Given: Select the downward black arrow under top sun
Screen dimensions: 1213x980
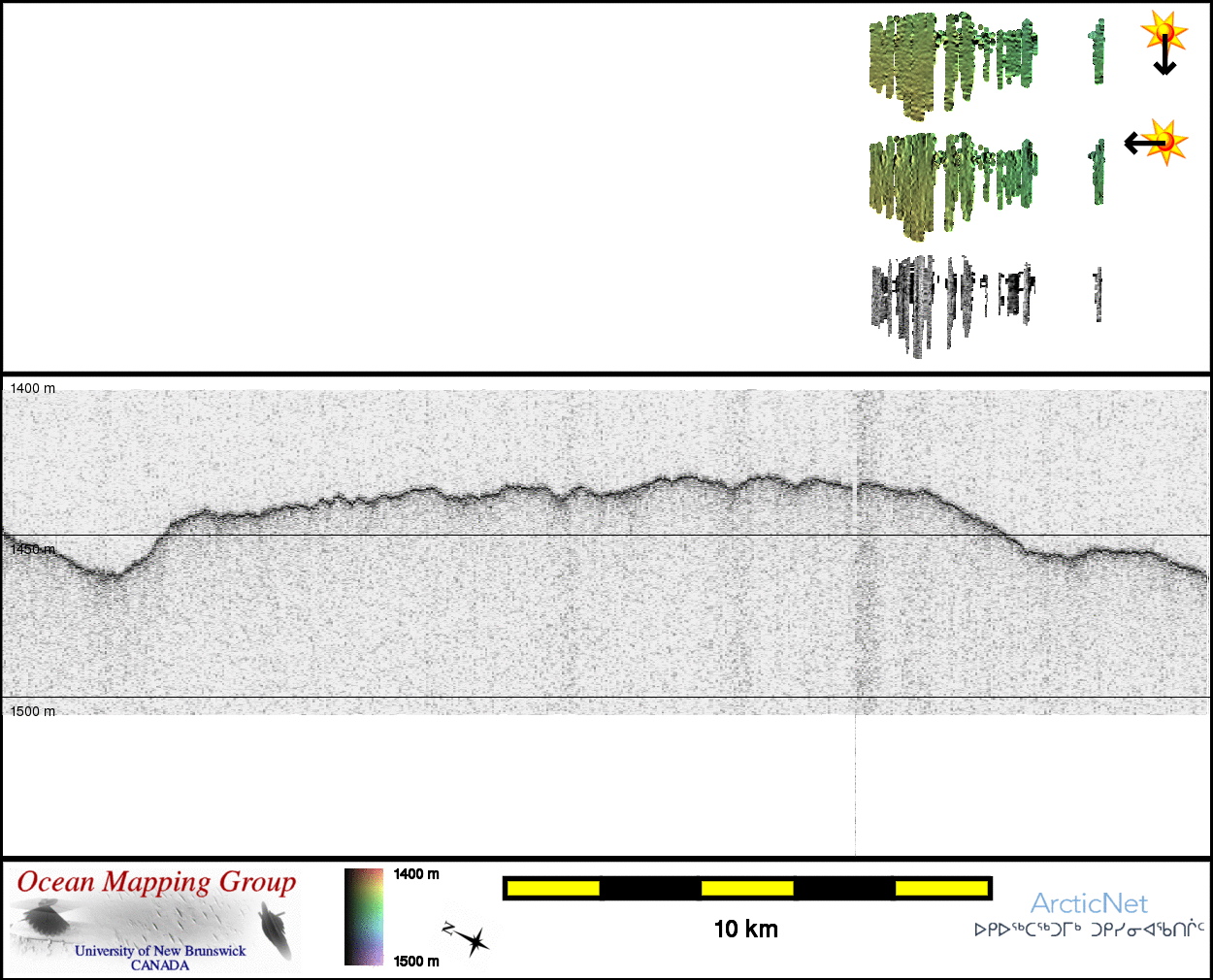Looking at the screenshot, I should pos(1164,60).
